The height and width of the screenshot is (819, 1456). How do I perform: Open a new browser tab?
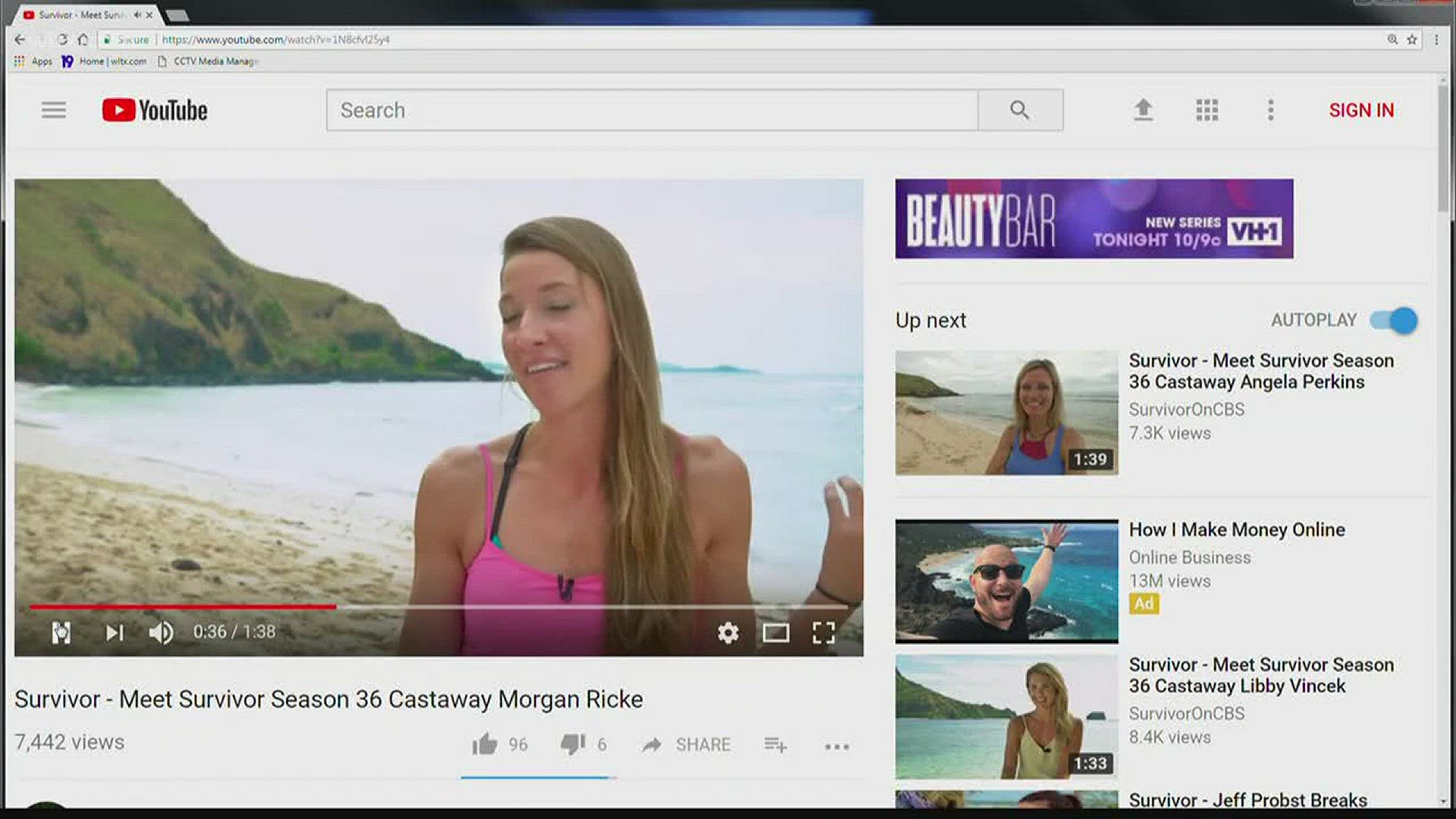177,14
